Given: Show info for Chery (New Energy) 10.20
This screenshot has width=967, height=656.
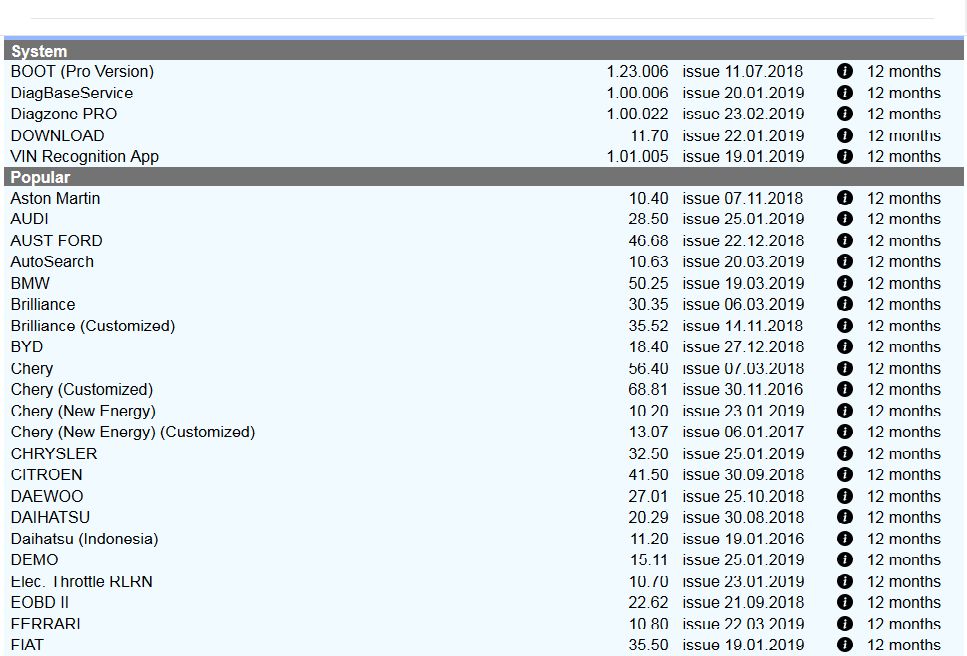Looking at the screenshot, I should coord(845,411).
